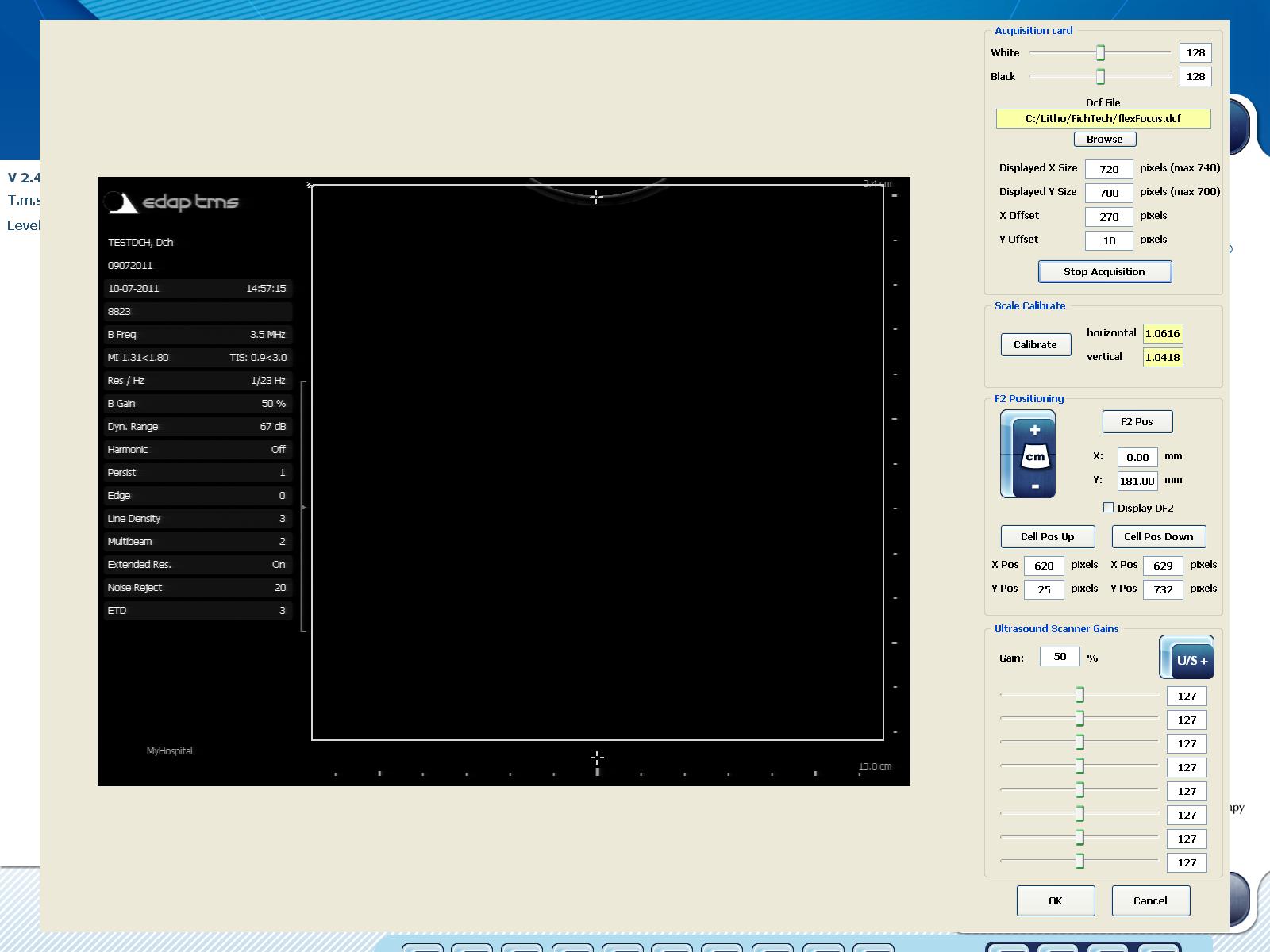Click the Displayed Y Size field
This screenshot has height=952, width=1270.
[x=1109, y=193]
